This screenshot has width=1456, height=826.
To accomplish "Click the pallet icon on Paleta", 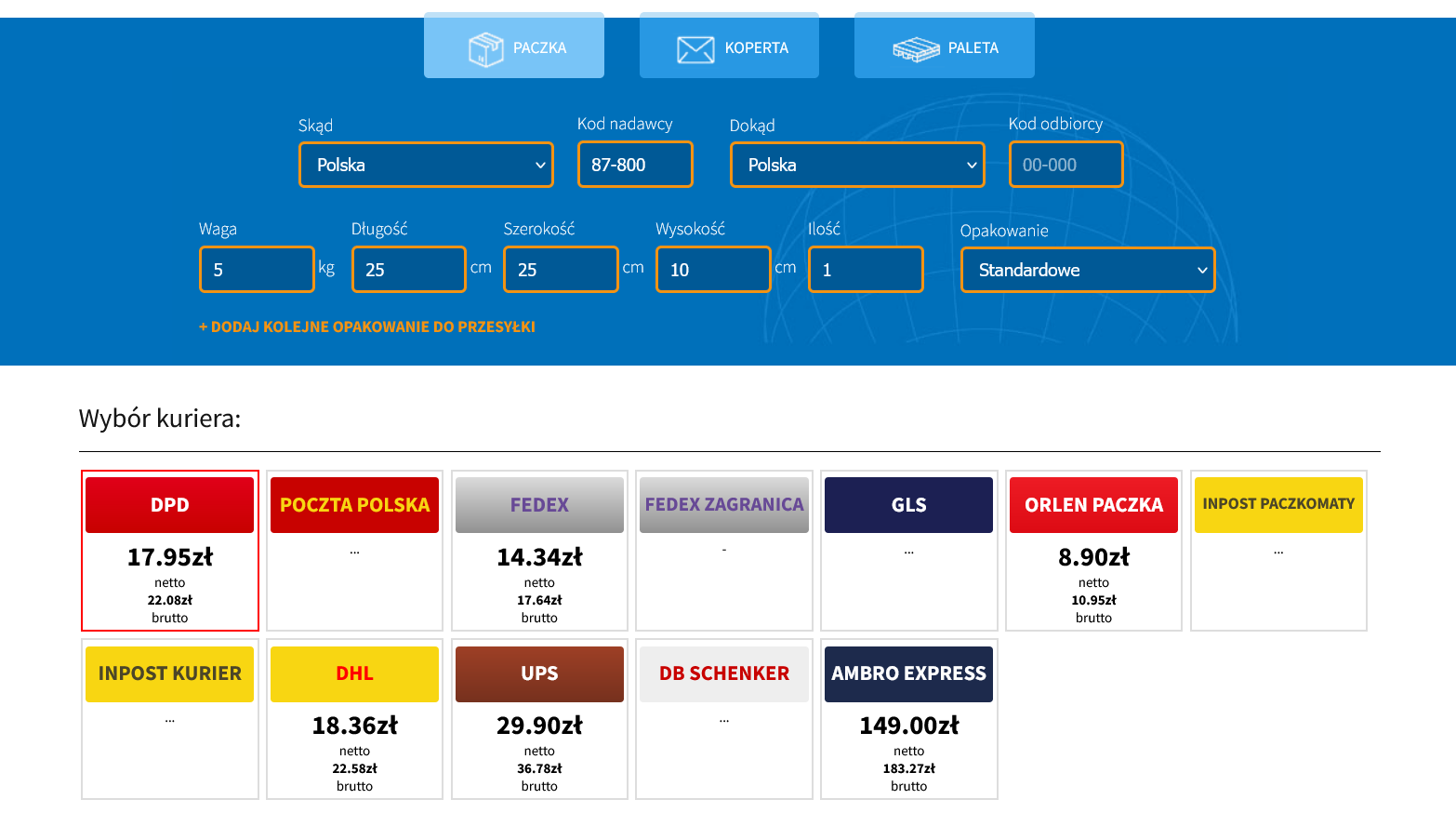I will [x=916, y=48].
